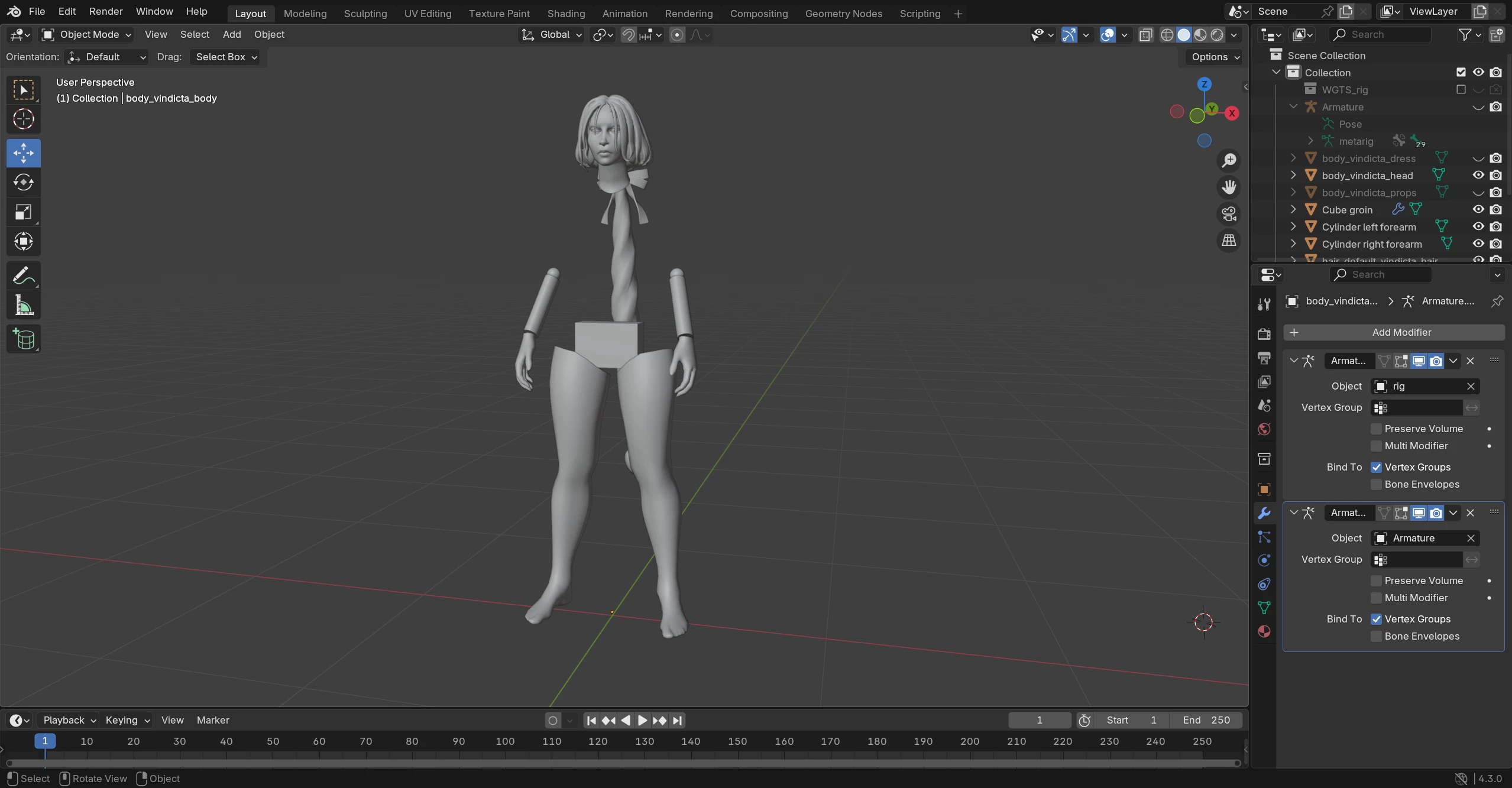Image resolution: width=1512 pixels, height=788 pixels.
Task: Open the Render menu
Action: click(106, 11)
